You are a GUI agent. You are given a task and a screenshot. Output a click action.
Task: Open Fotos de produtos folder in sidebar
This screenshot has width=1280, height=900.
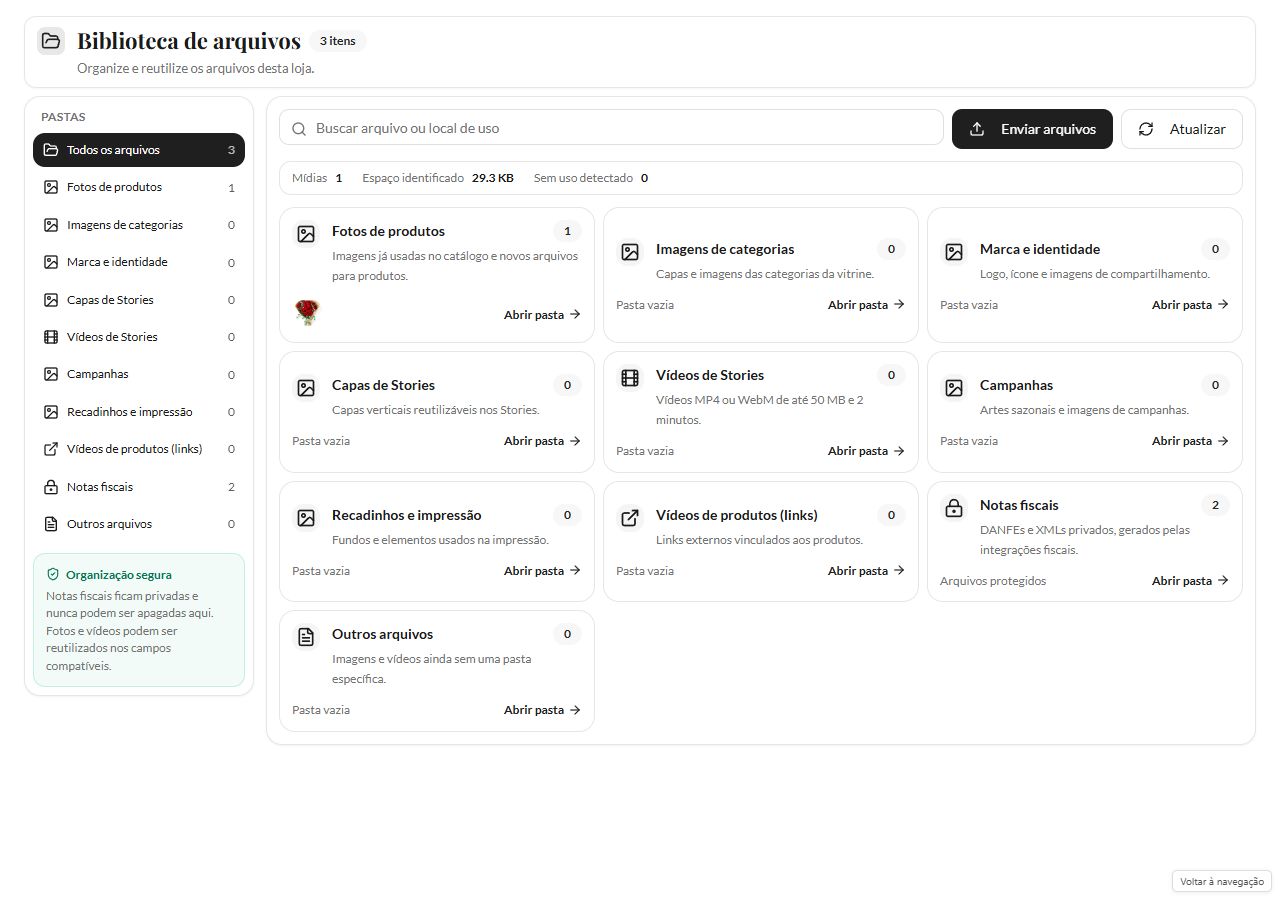[139, 188]
